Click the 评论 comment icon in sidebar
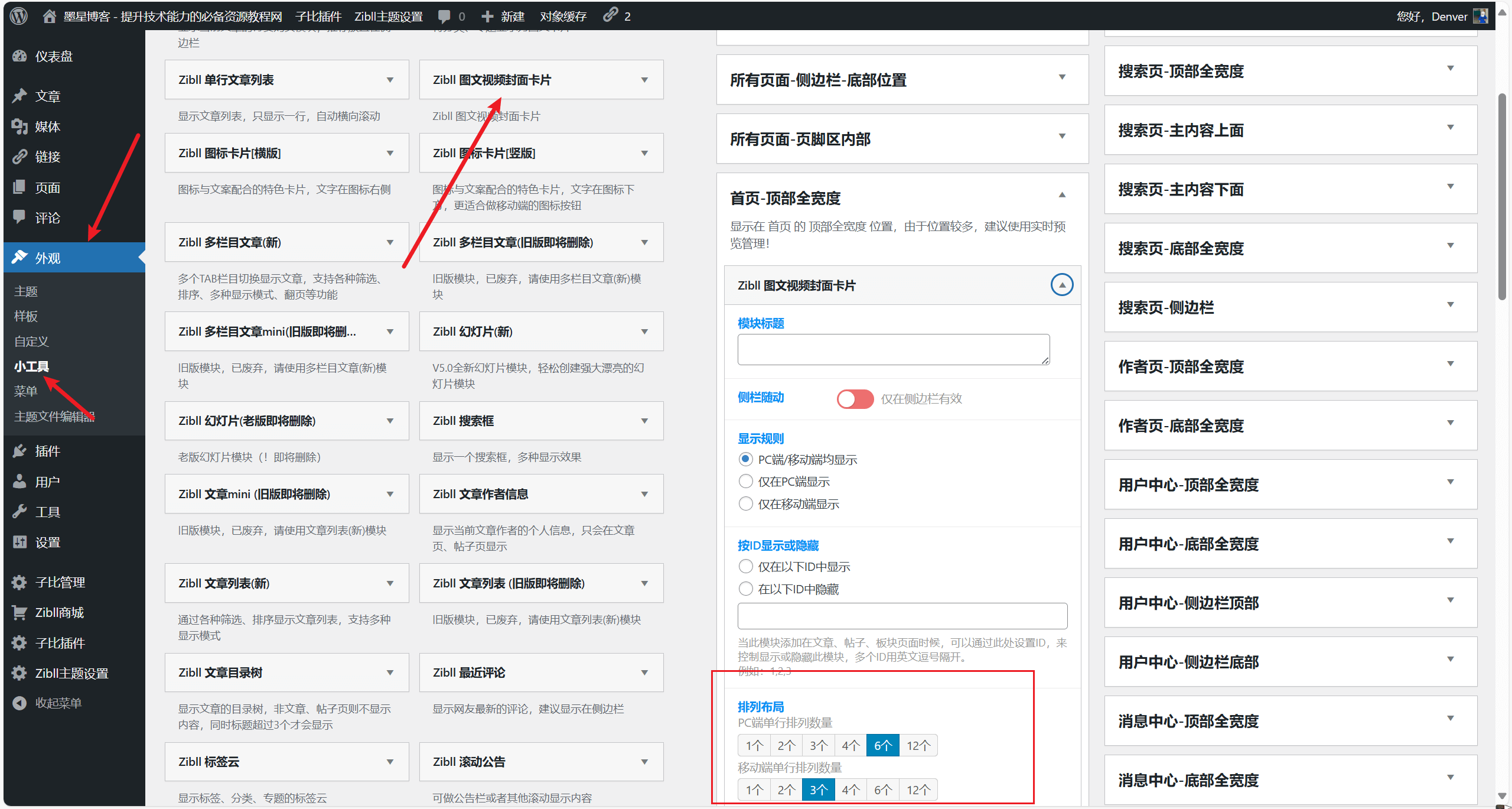 pos(19,217)
